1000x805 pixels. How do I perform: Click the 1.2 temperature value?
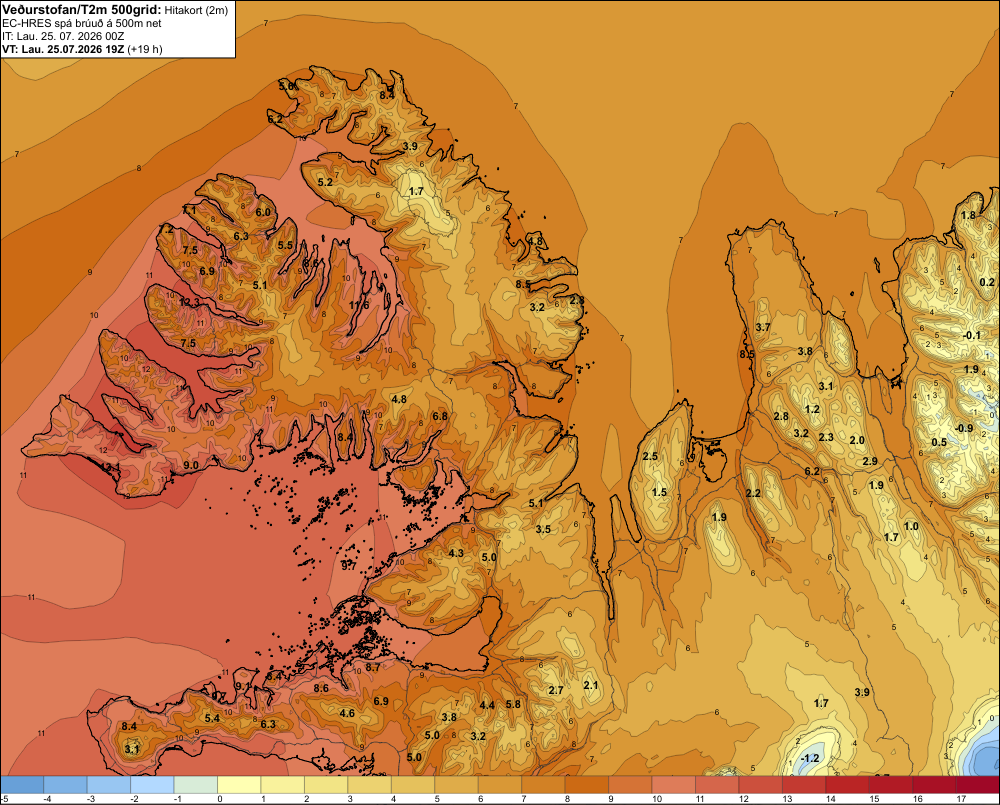[812, 409]
